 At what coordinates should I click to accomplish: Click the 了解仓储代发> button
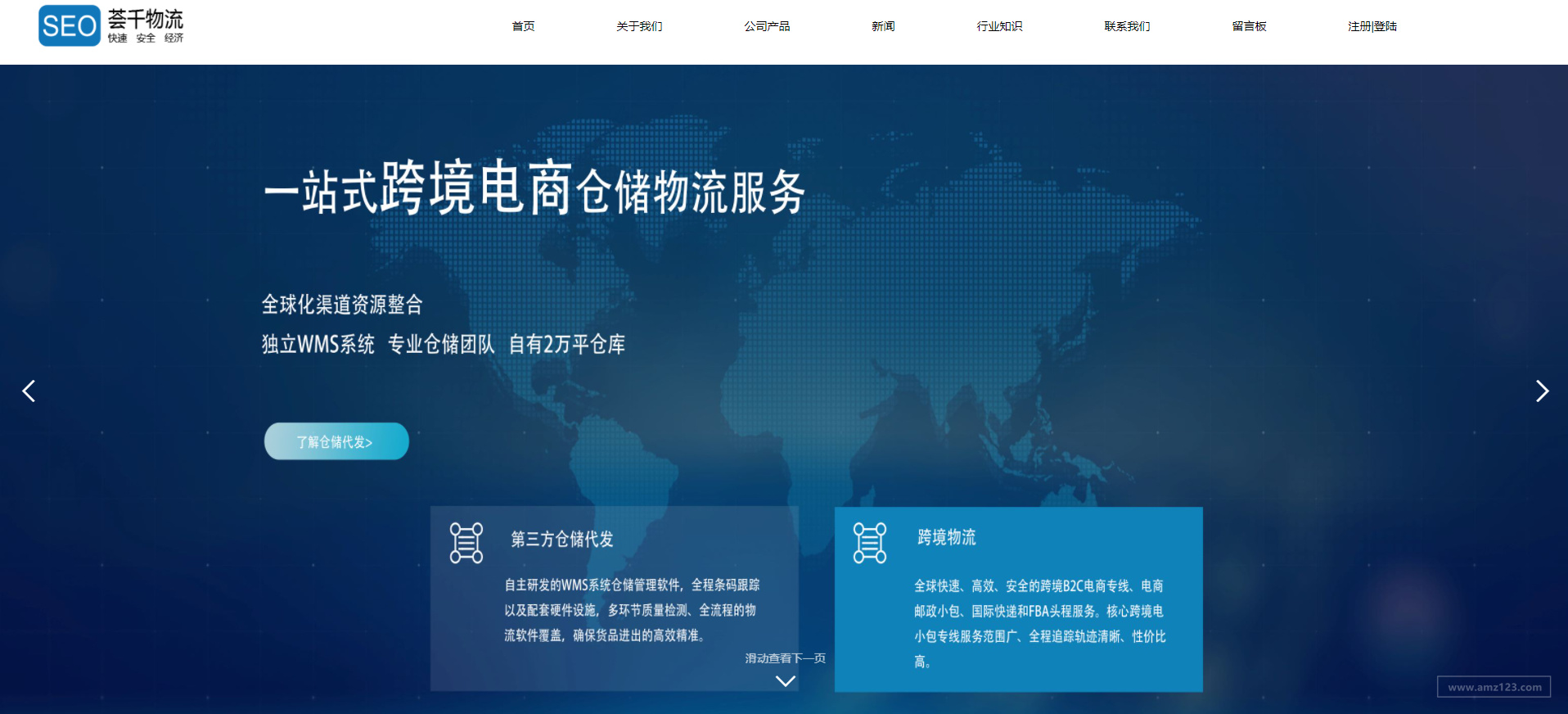[336, 441]
